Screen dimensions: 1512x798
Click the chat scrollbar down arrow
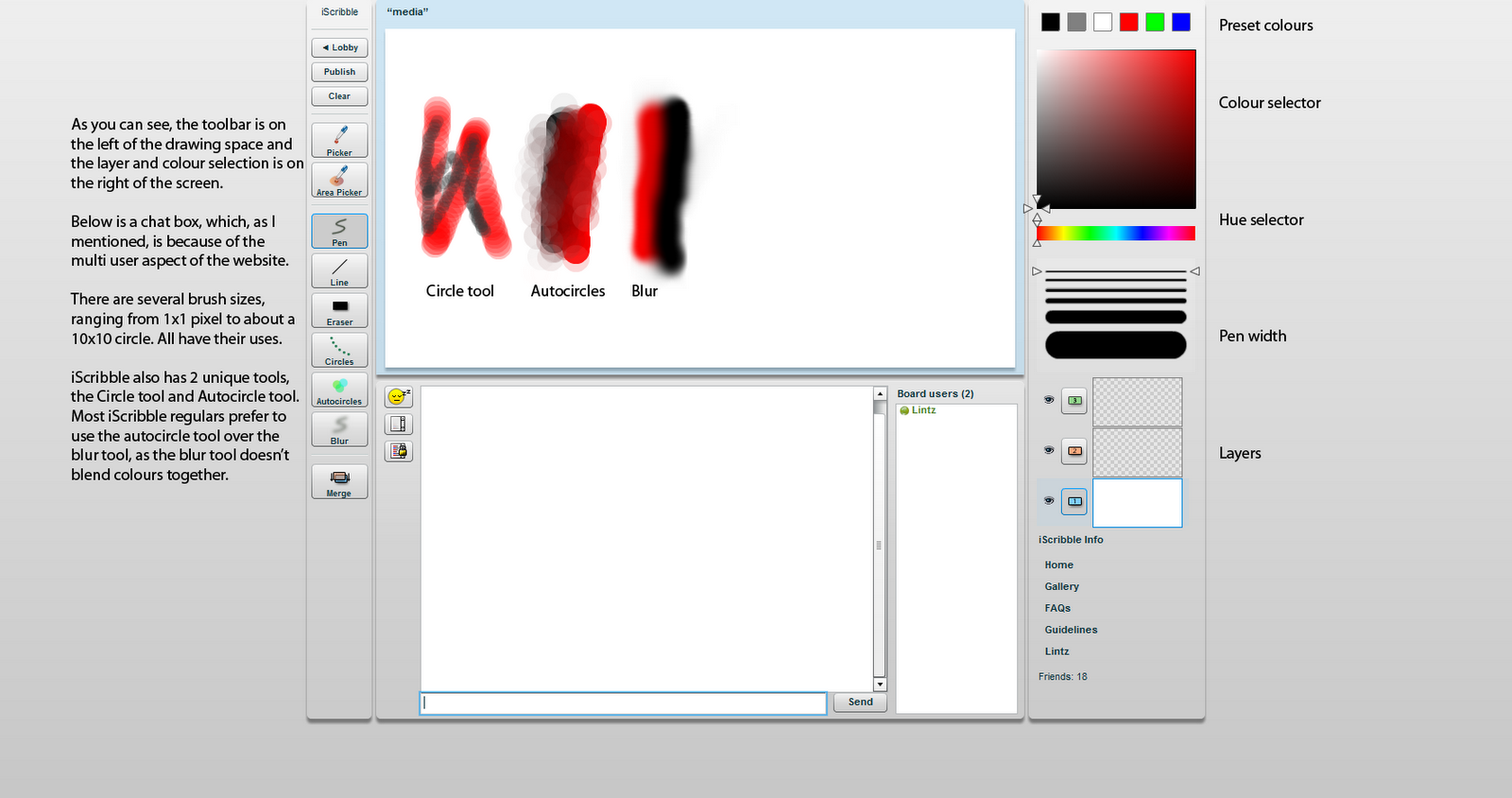point(880,685)
